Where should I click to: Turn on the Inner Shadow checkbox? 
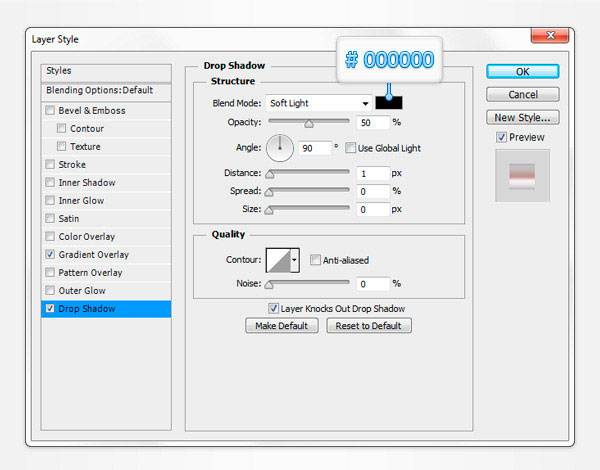point(50,182)
